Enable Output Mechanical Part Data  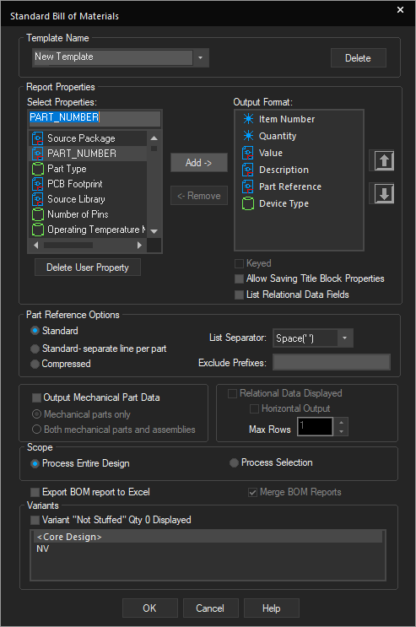pyautogui.click(x=36, y=397)
